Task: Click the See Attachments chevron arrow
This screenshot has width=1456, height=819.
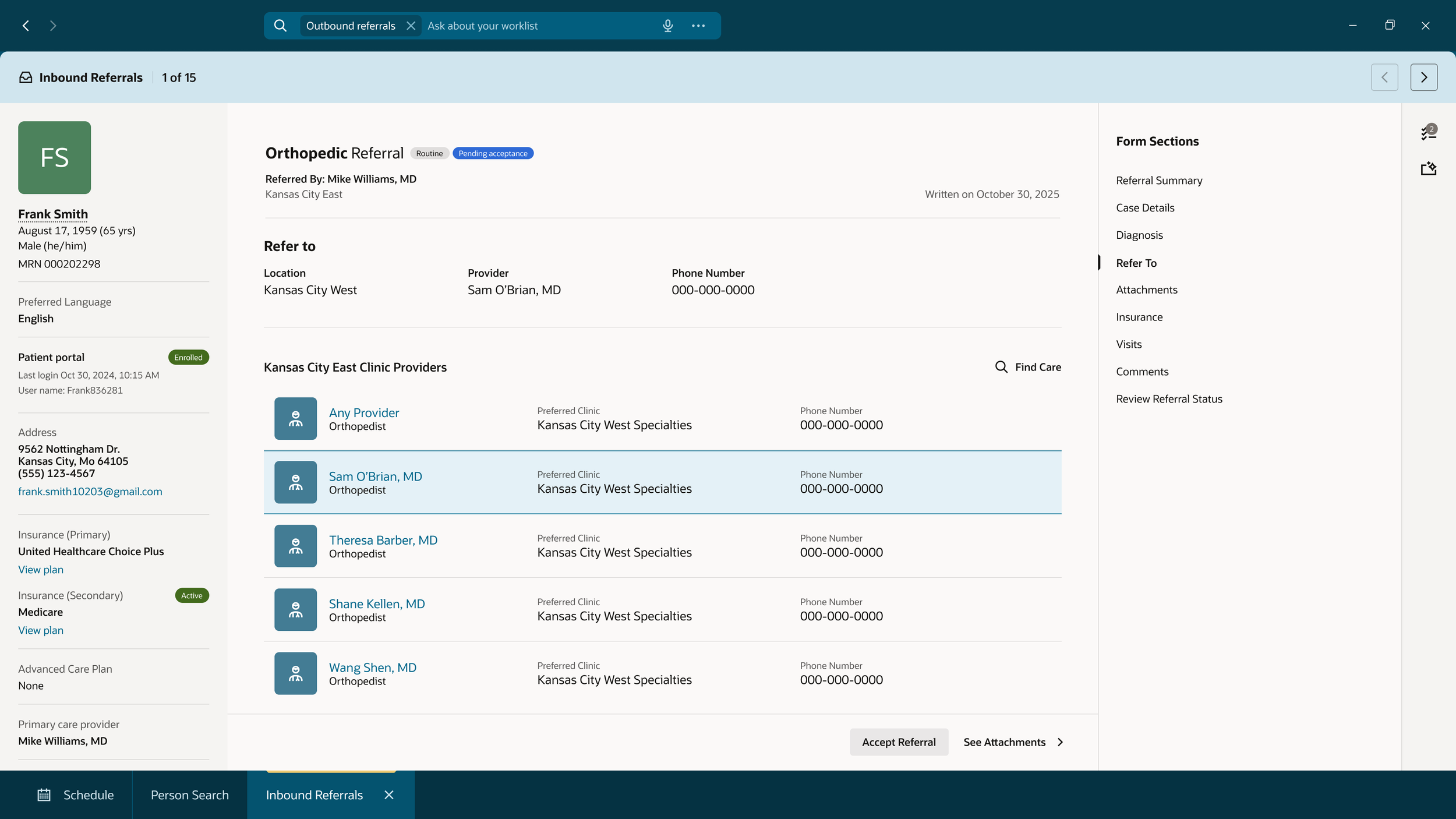Action: pos(1060,742)
